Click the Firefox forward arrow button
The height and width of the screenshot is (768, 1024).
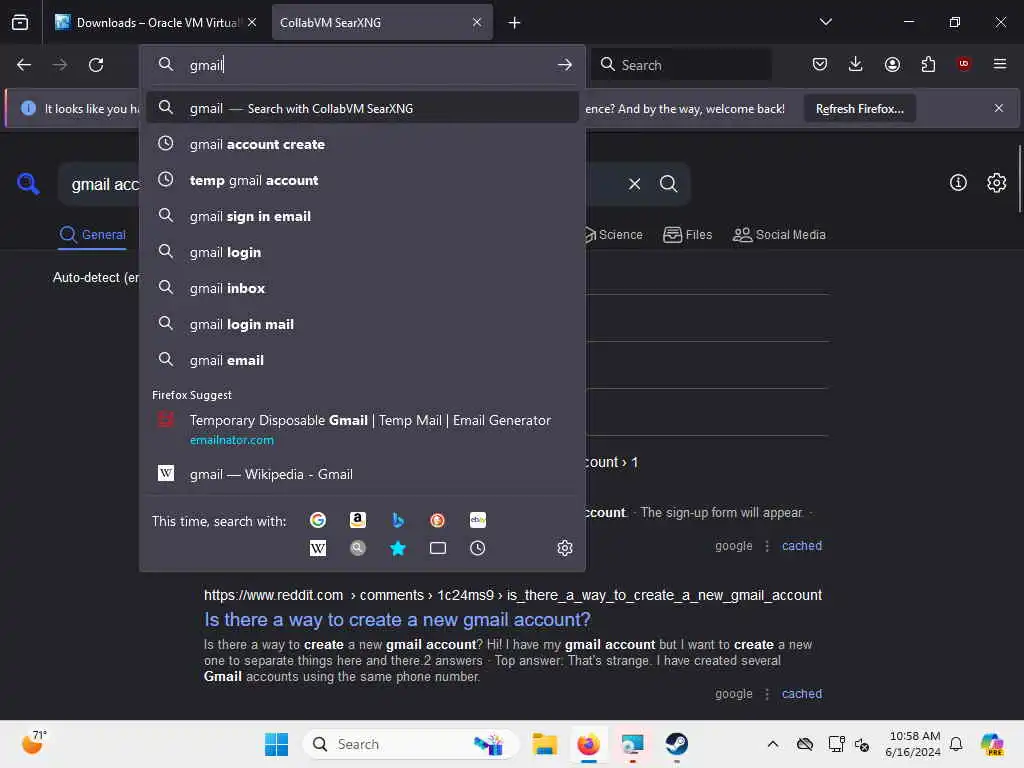click(x=59, y=65)
